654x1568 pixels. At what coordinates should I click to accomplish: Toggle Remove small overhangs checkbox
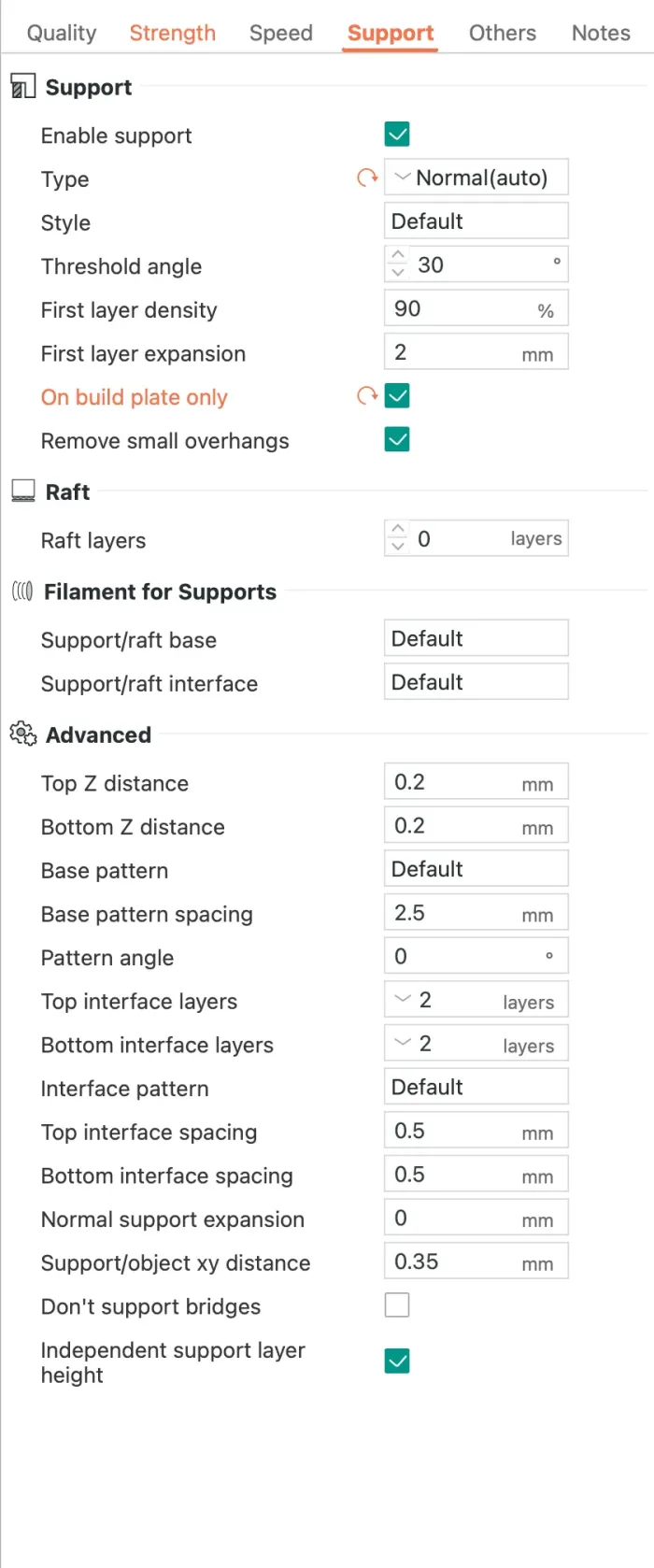point(397,439)
